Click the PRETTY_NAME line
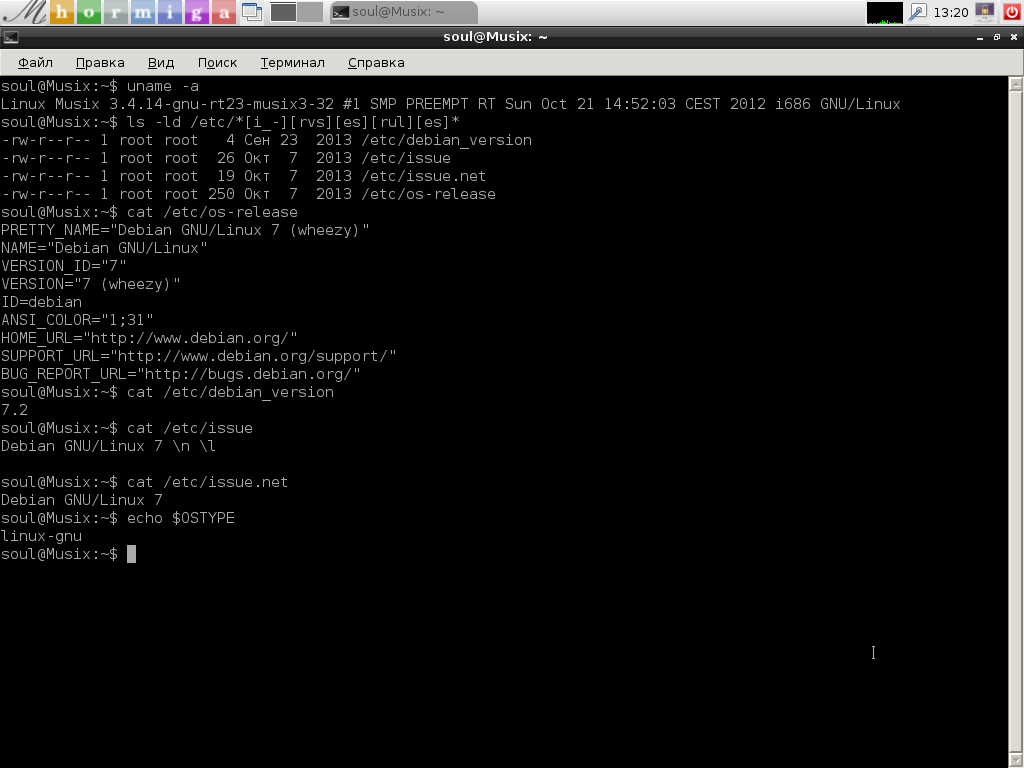 (185, 230)
